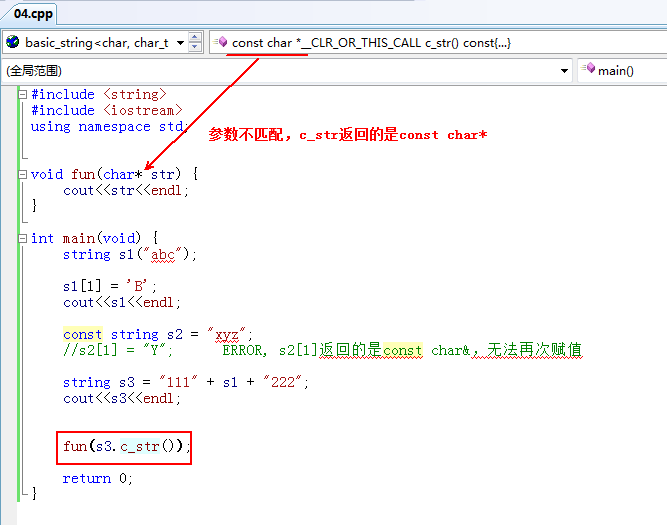Click the line "s1[1] = 'B';"

click(110, 286)
